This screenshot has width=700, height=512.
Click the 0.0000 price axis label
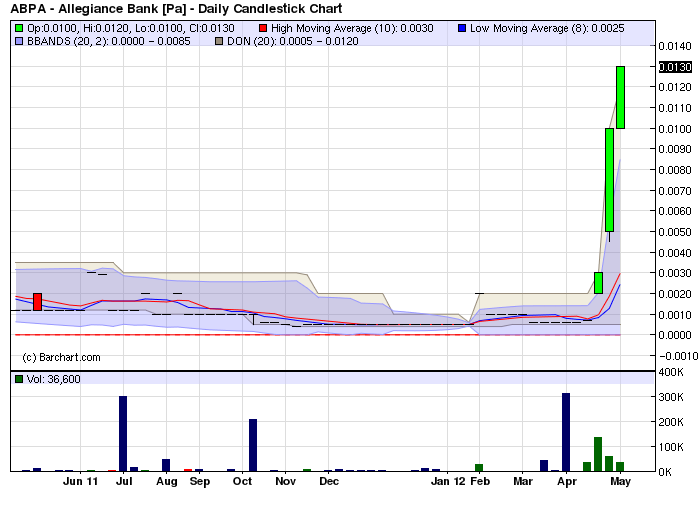(675, 335)
